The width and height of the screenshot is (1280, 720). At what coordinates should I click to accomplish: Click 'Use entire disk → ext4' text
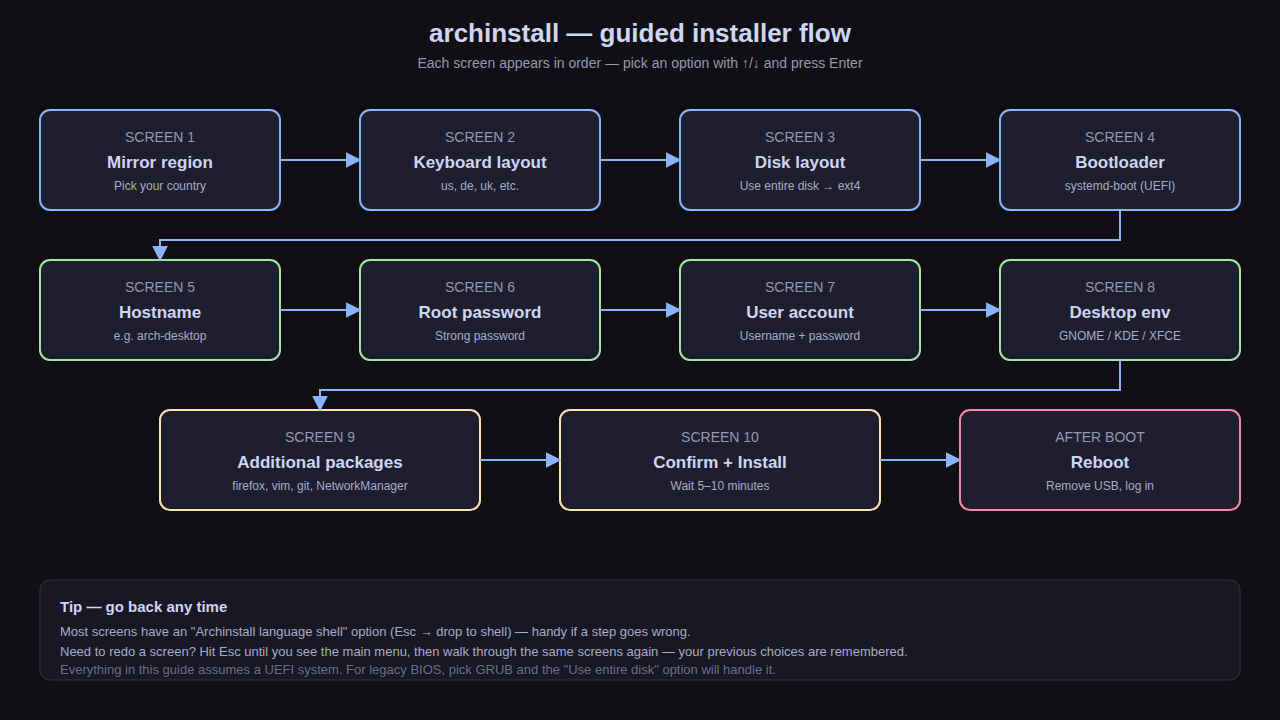point(800,186)
